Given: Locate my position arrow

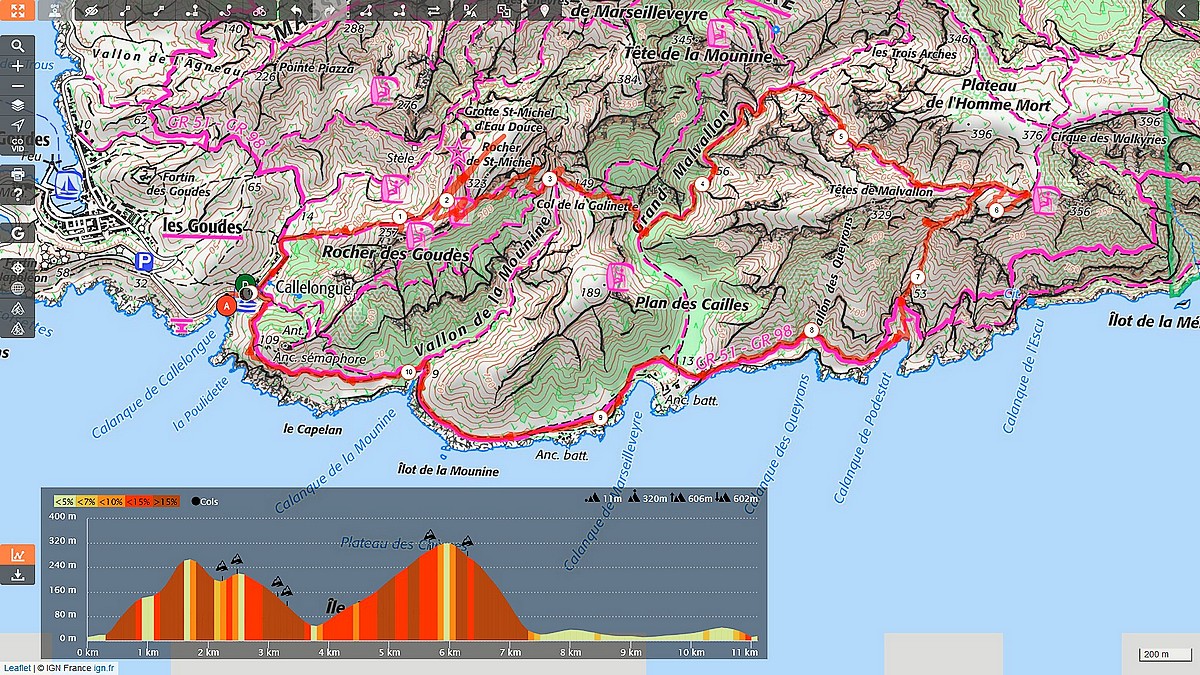Looking at the screenshot, I should 18,124.
